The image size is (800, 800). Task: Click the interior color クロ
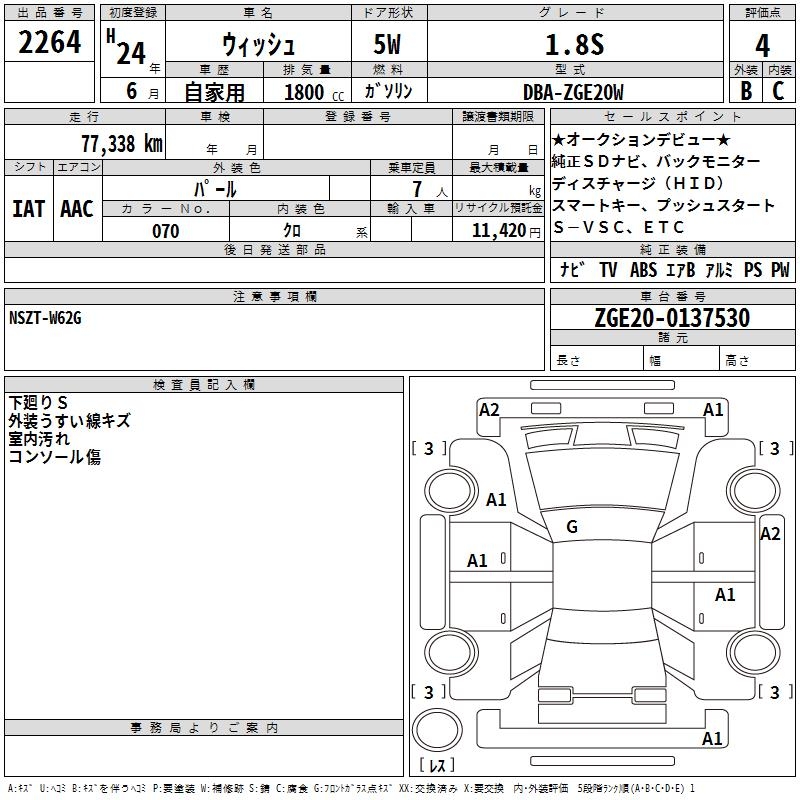click(x=292, y=231)
